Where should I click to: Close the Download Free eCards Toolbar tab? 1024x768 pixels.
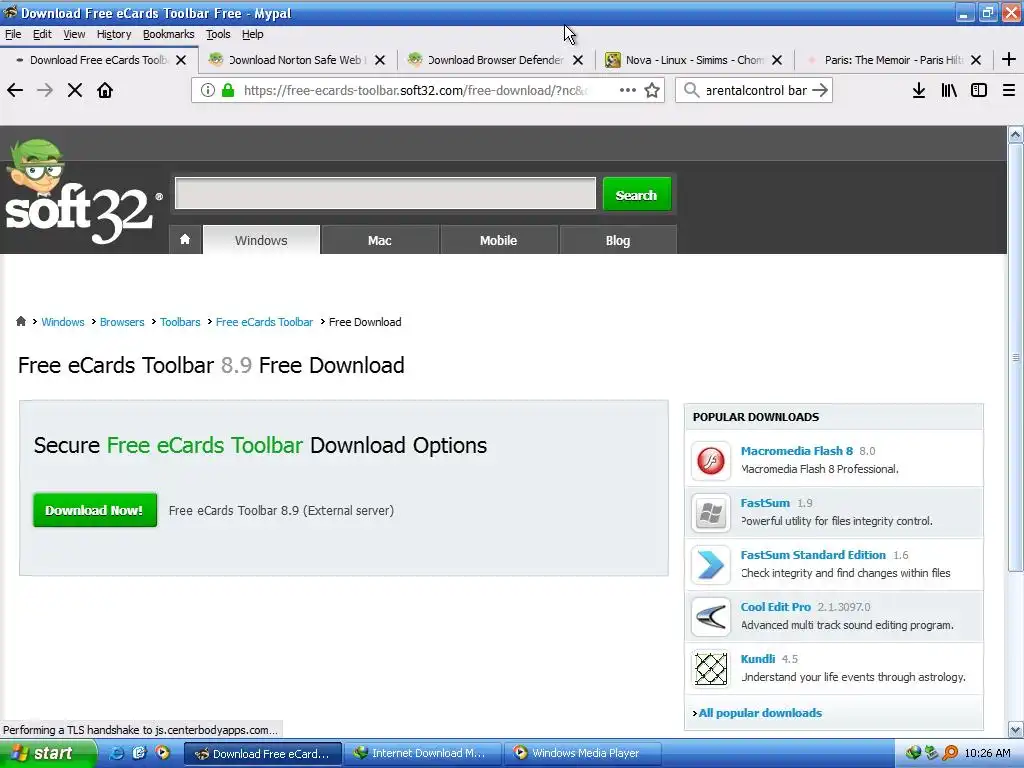point(182,60)
